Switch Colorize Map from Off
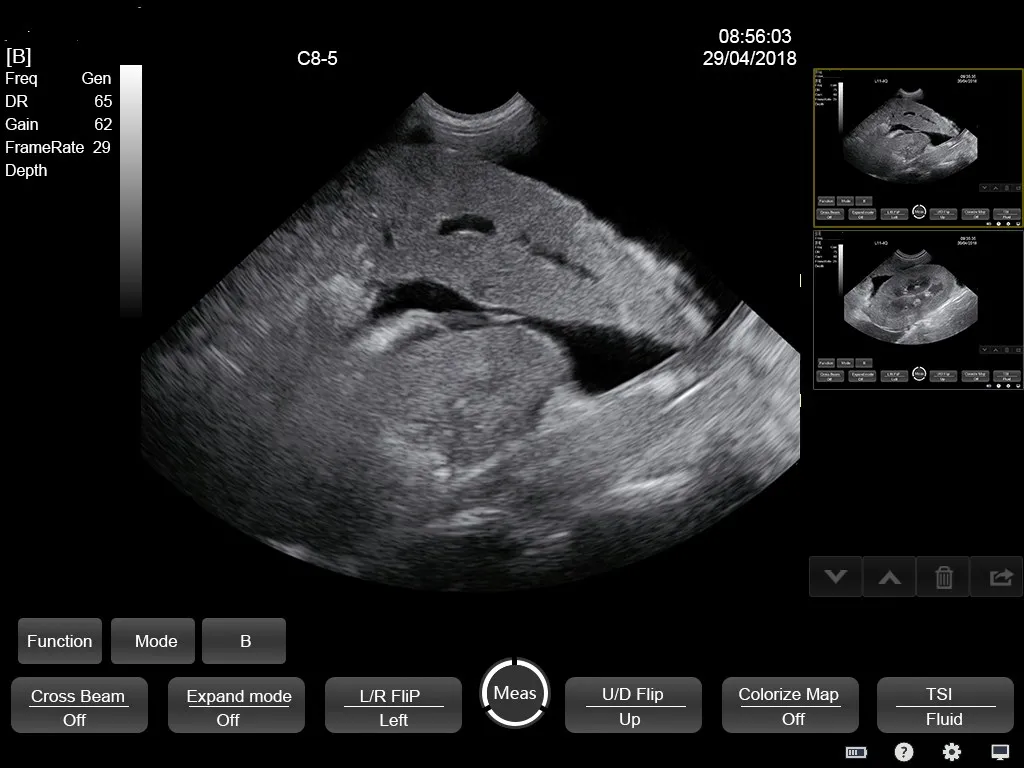1024x768 pixels. (790, 705)
